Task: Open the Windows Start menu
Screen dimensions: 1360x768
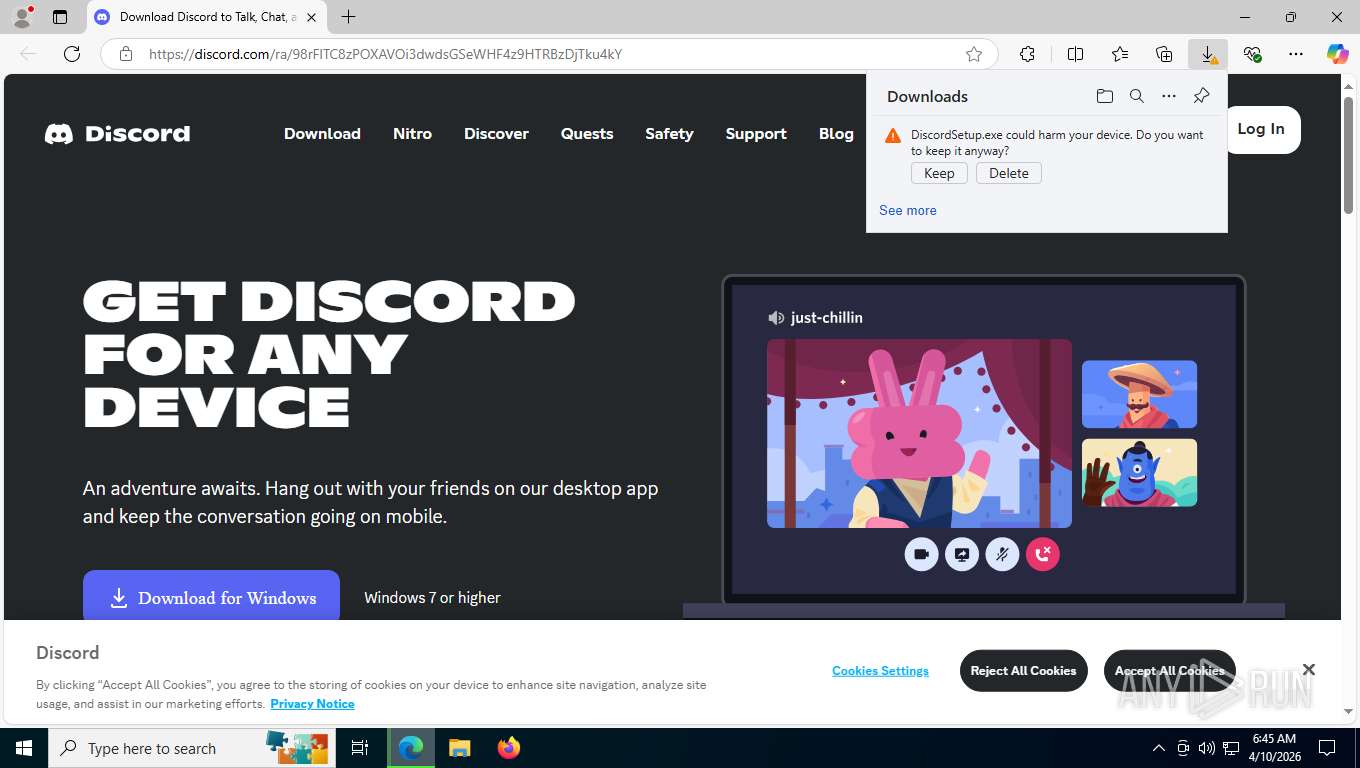Action: coord(24,748)
